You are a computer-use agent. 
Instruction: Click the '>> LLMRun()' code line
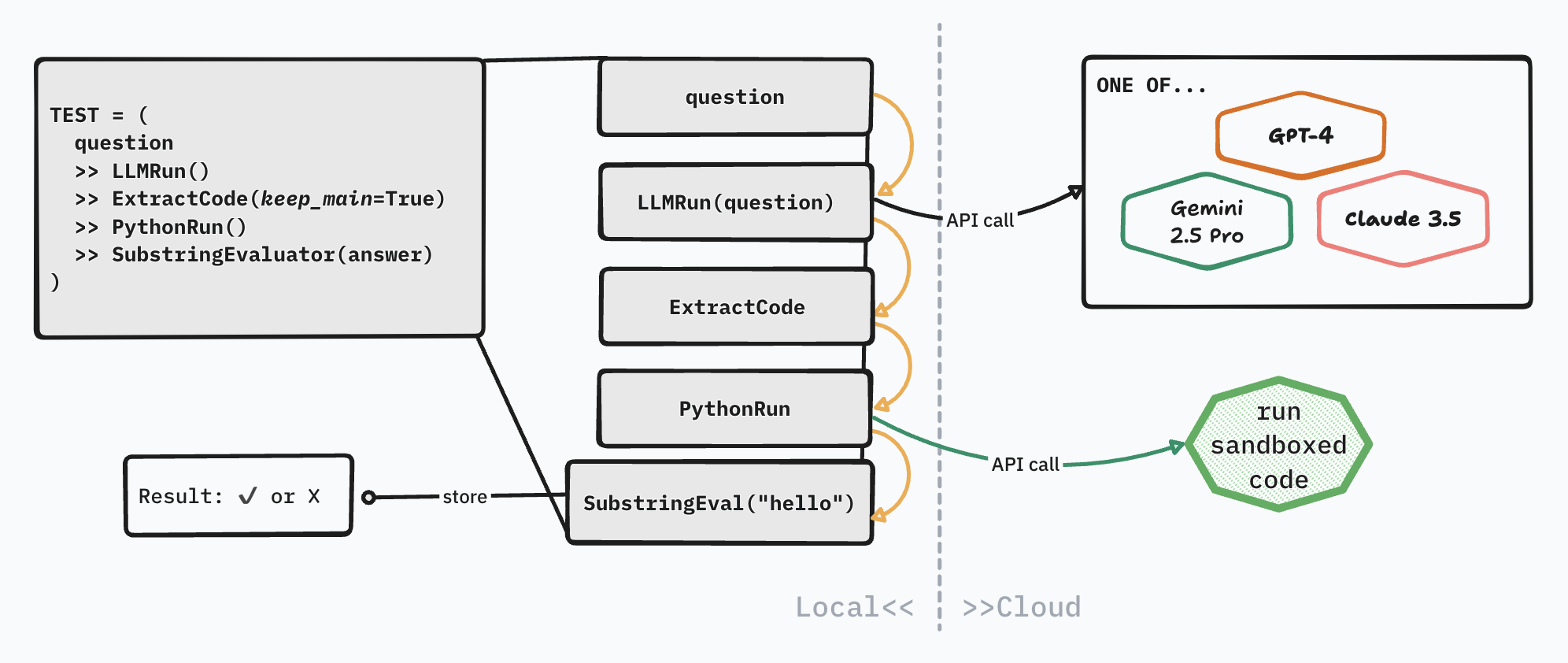(142, 171)
